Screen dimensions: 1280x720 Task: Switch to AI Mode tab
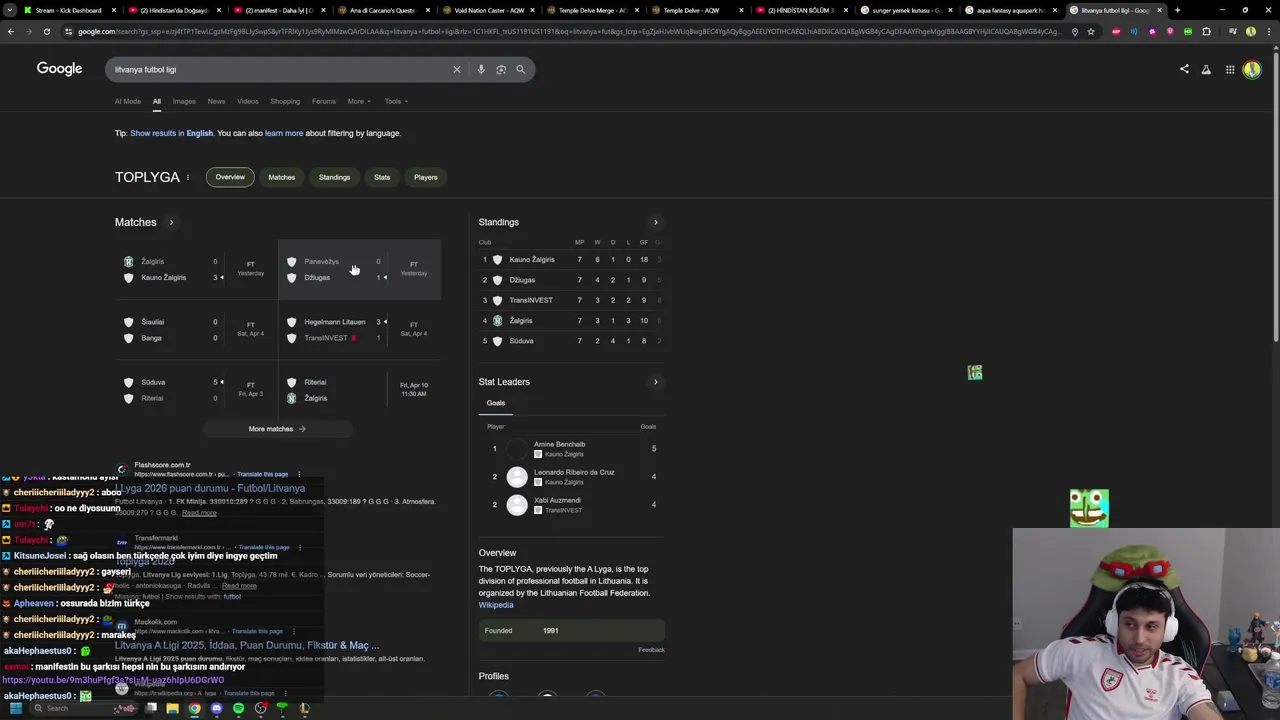(128, 101)
